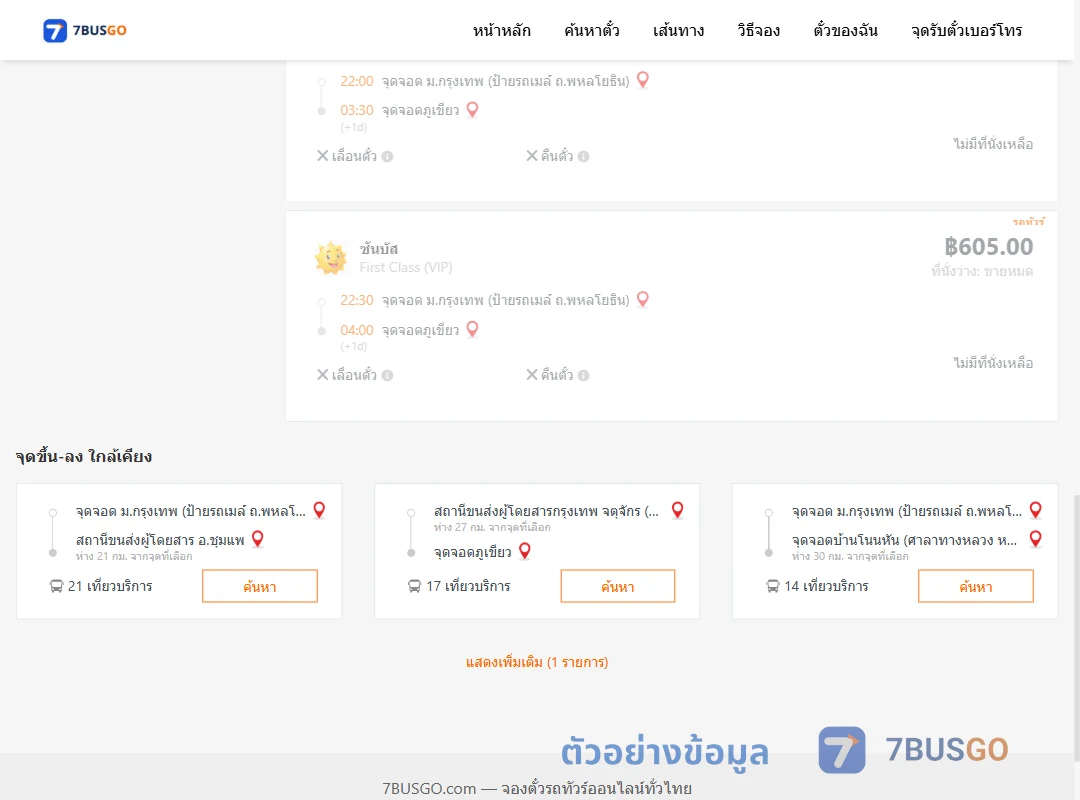Open จุดรับตั๋วเบอร์โทร menu item
Viewport: 1080px width, 800px height.
(x=966, y=30)
